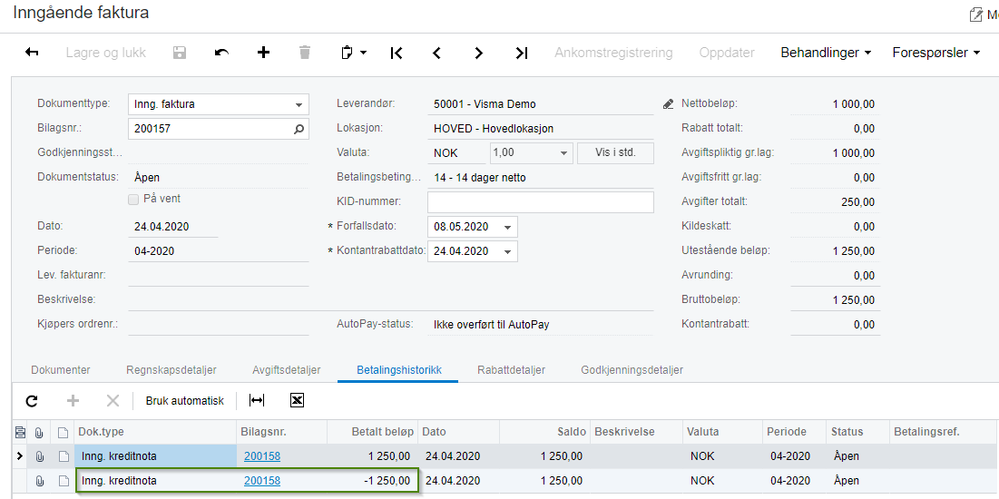Click the Dato field 24.04.2020
The width and height of the screenshot is (999, 499).
173,227
